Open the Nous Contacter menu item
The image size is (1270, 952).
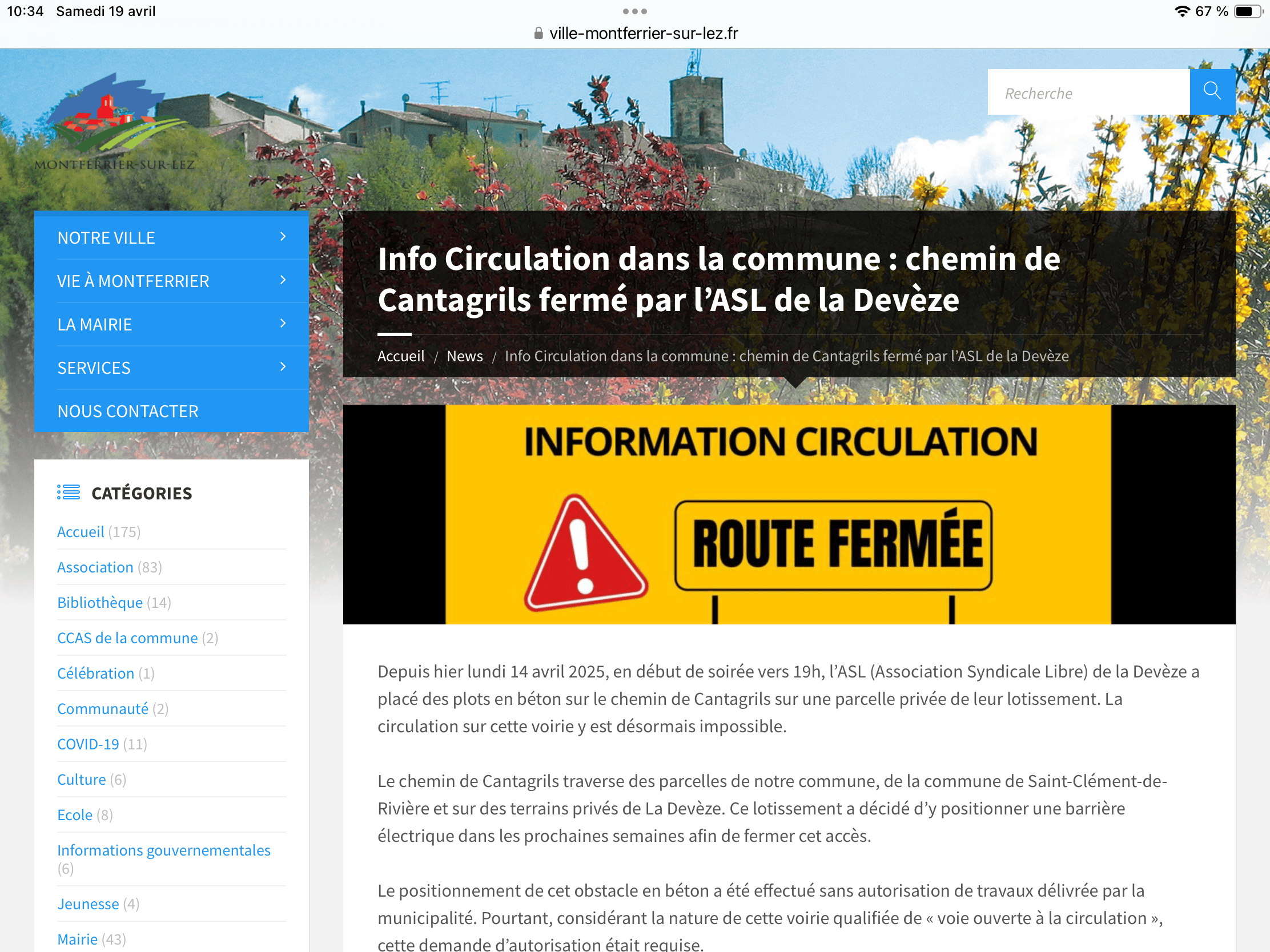point(128,411)
